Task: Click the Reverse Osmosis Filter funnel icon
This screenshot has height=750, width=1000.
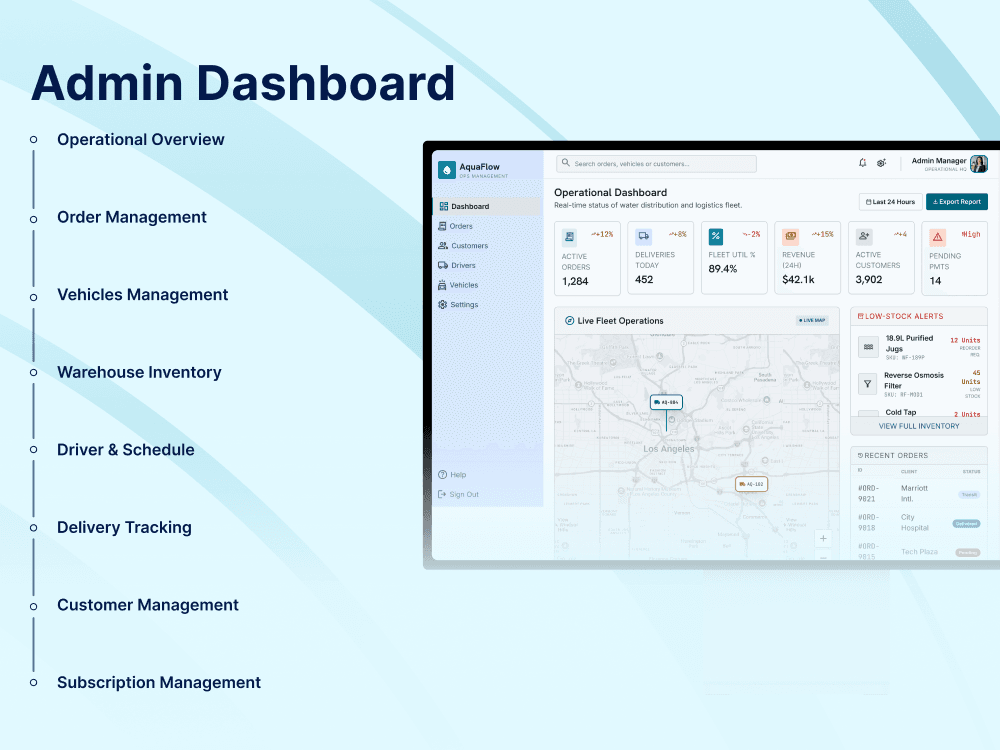Action: click(867, 384)
